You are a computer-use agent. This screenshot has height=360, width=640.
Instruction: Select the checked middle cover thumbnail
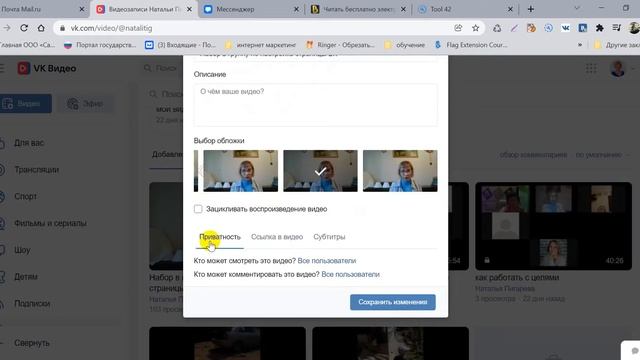[320, 171]
